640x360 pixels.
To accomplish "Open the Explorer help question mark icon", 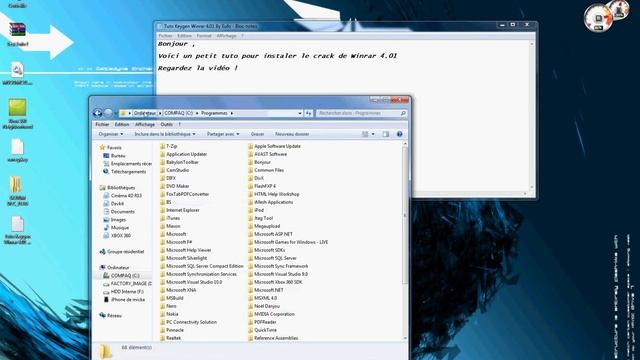I will (400, 134).
